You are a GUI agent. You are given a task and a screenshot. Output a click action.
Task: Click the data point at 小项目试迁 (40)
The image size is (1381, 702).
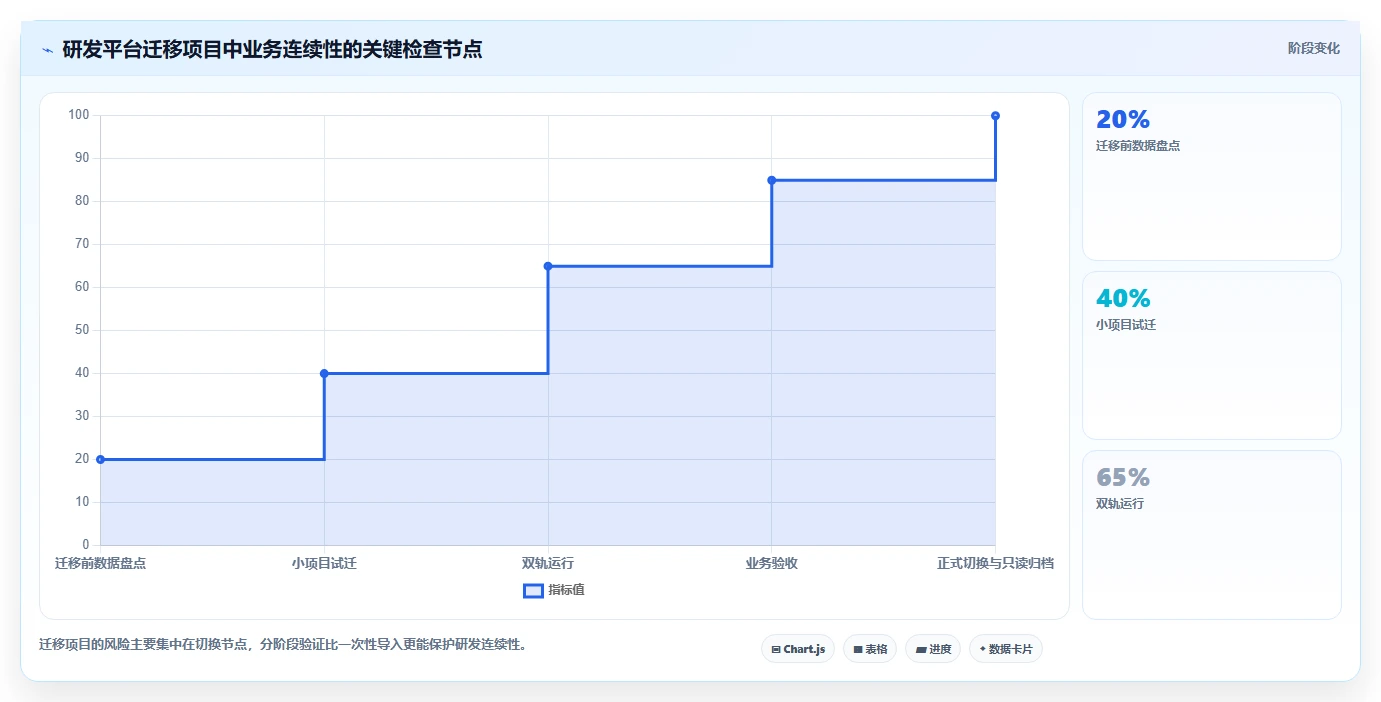[x=324, y=373]
